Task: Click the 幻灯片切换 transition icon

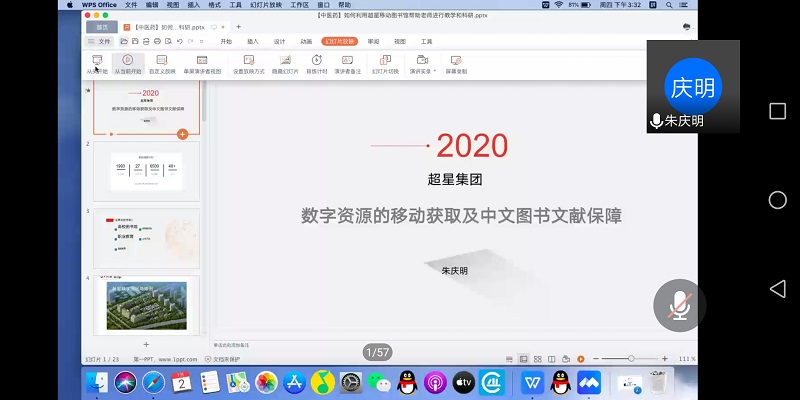Action: click(385, 63)
